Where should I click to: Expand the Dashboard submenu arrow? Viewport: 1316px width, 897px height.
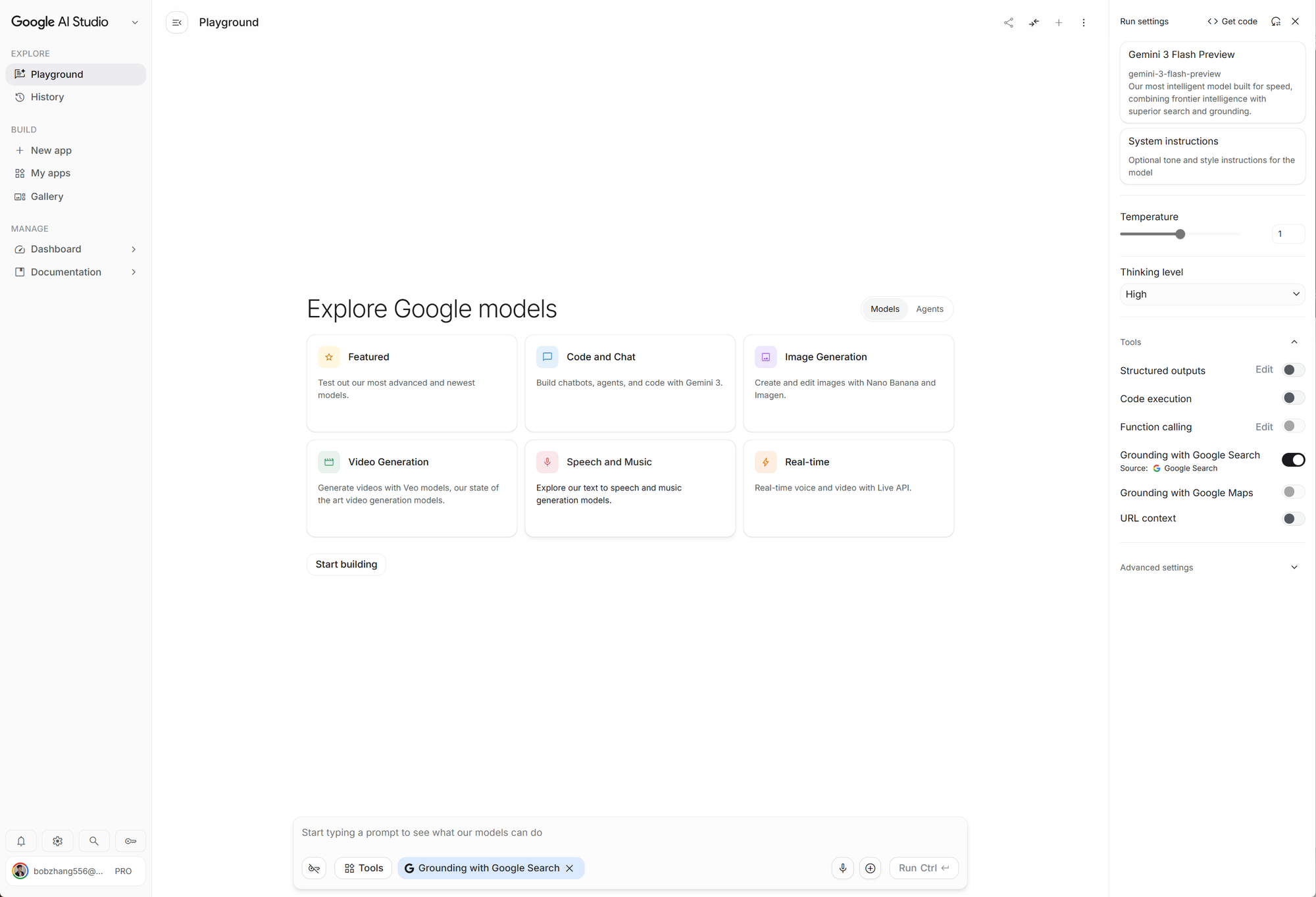point(134,249)
